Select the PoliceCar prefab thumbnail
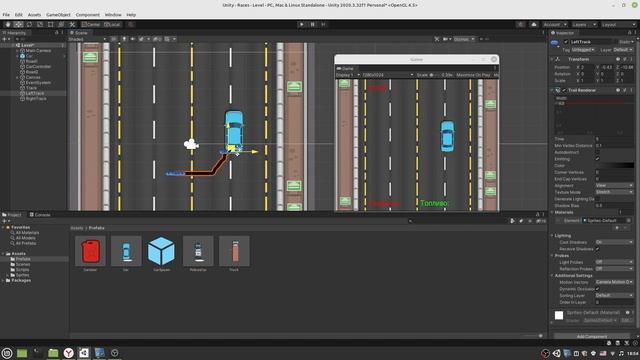The width and height of the screenshot is (640, 360). coord(198,251)
